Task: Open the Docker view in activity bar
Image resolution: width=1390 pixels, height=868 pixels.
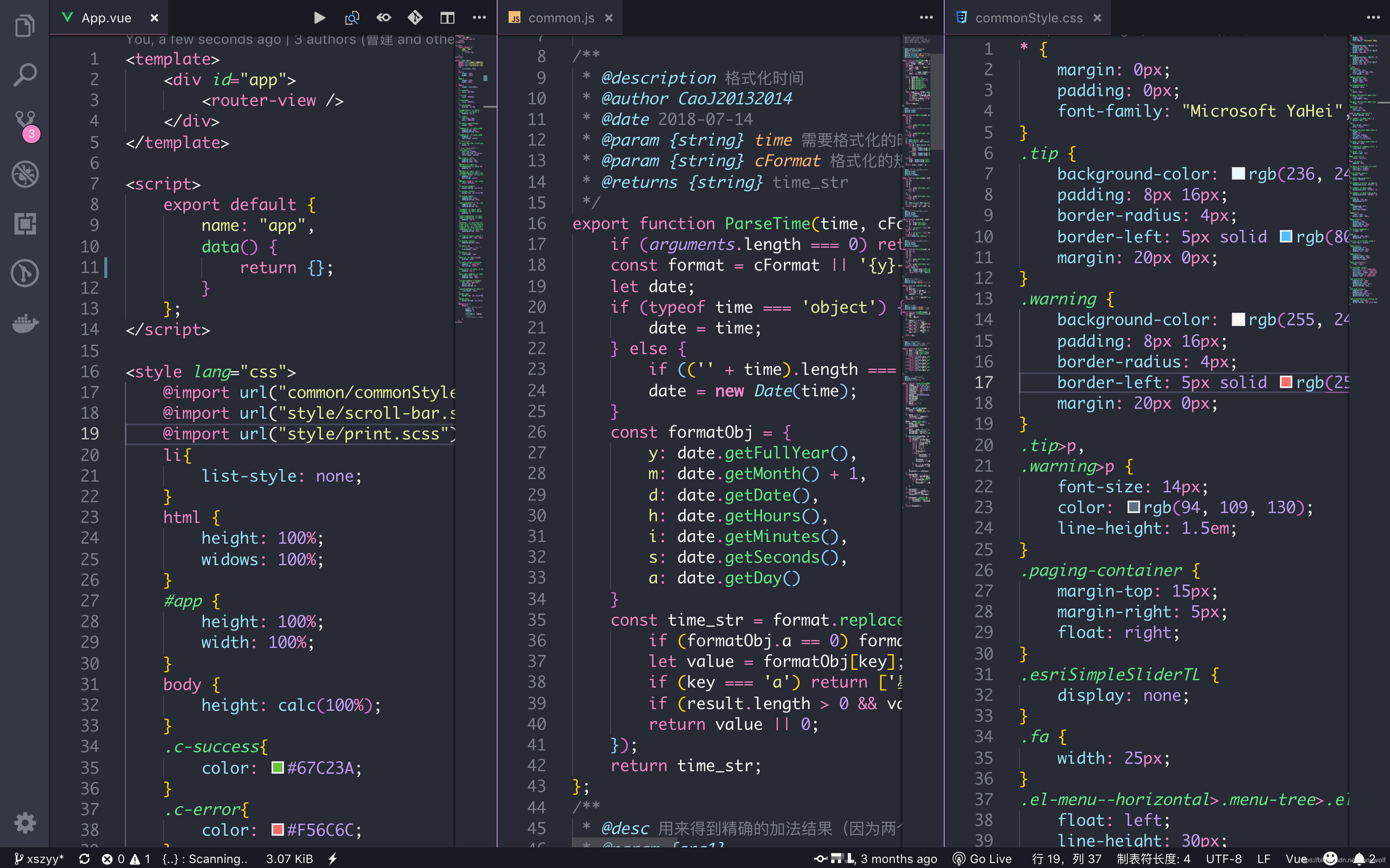Action: click(x=25, y=323)
